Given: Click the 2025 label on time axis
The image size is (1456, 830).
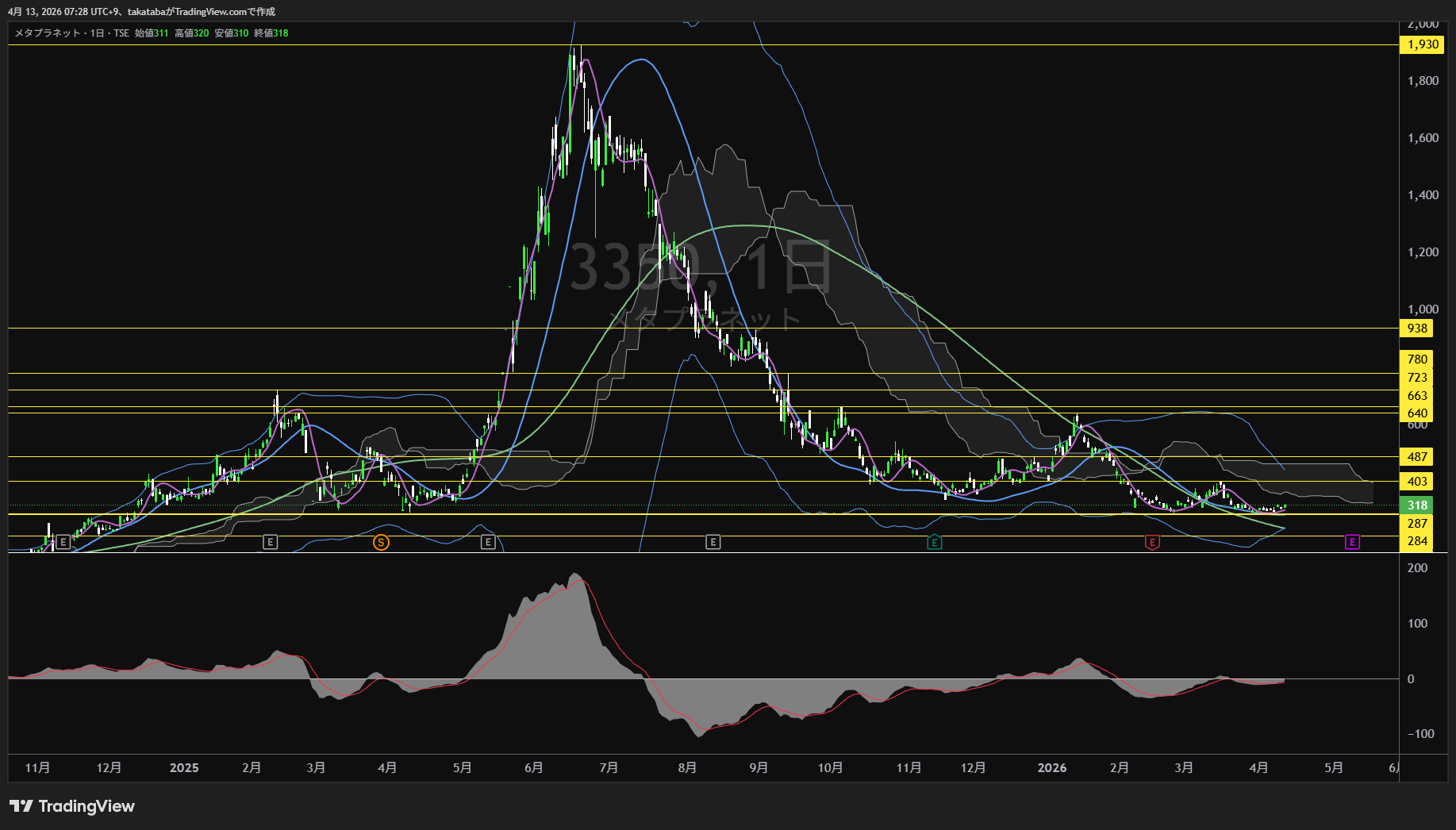Looking at the screenshot, I should (x=184, y=768).
